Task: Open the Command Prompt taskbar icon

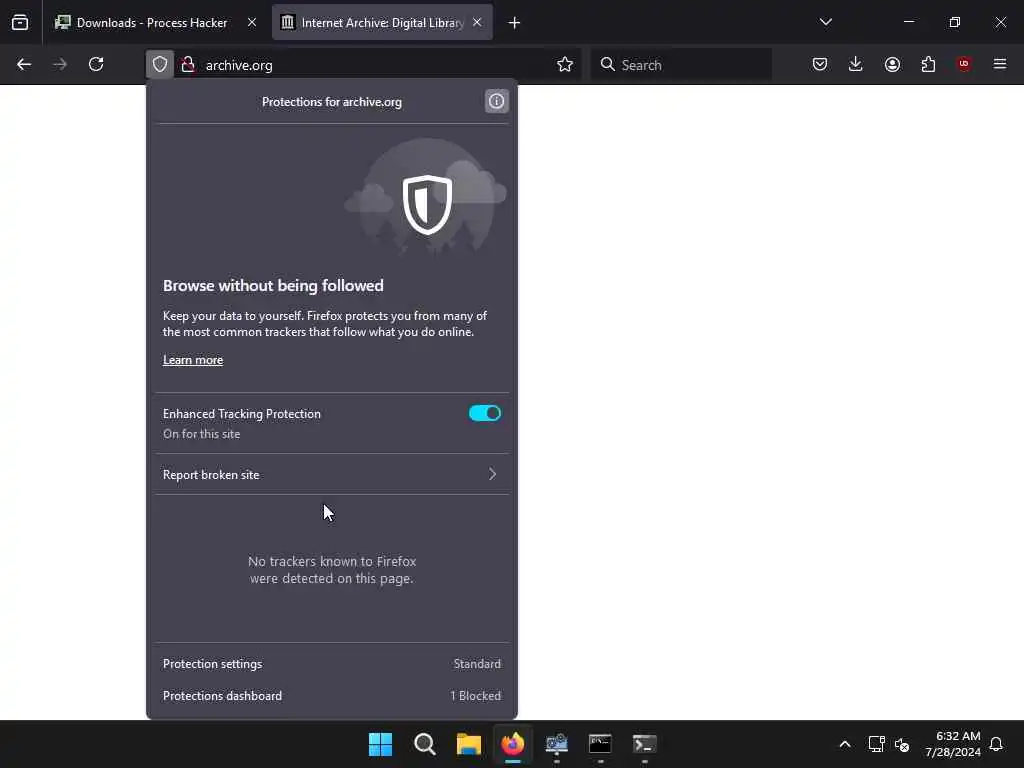Action: pyautogui.click(x=600, y=744)
